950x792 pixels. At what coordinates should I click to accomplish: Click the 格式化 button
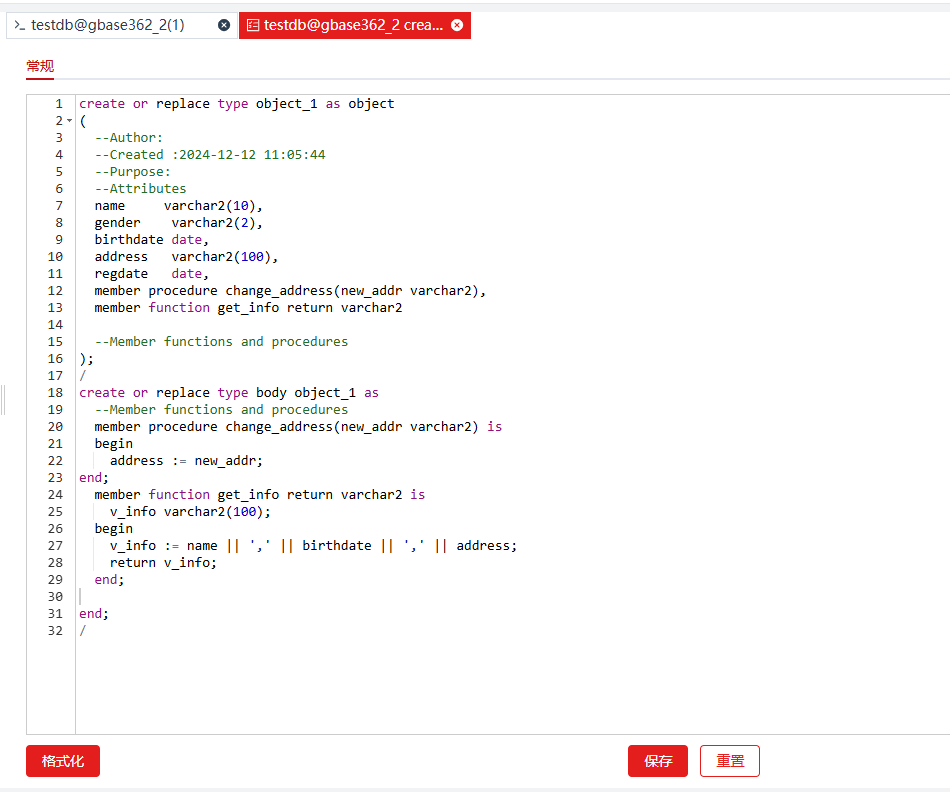pyautogui.click(x=63, y=761)
